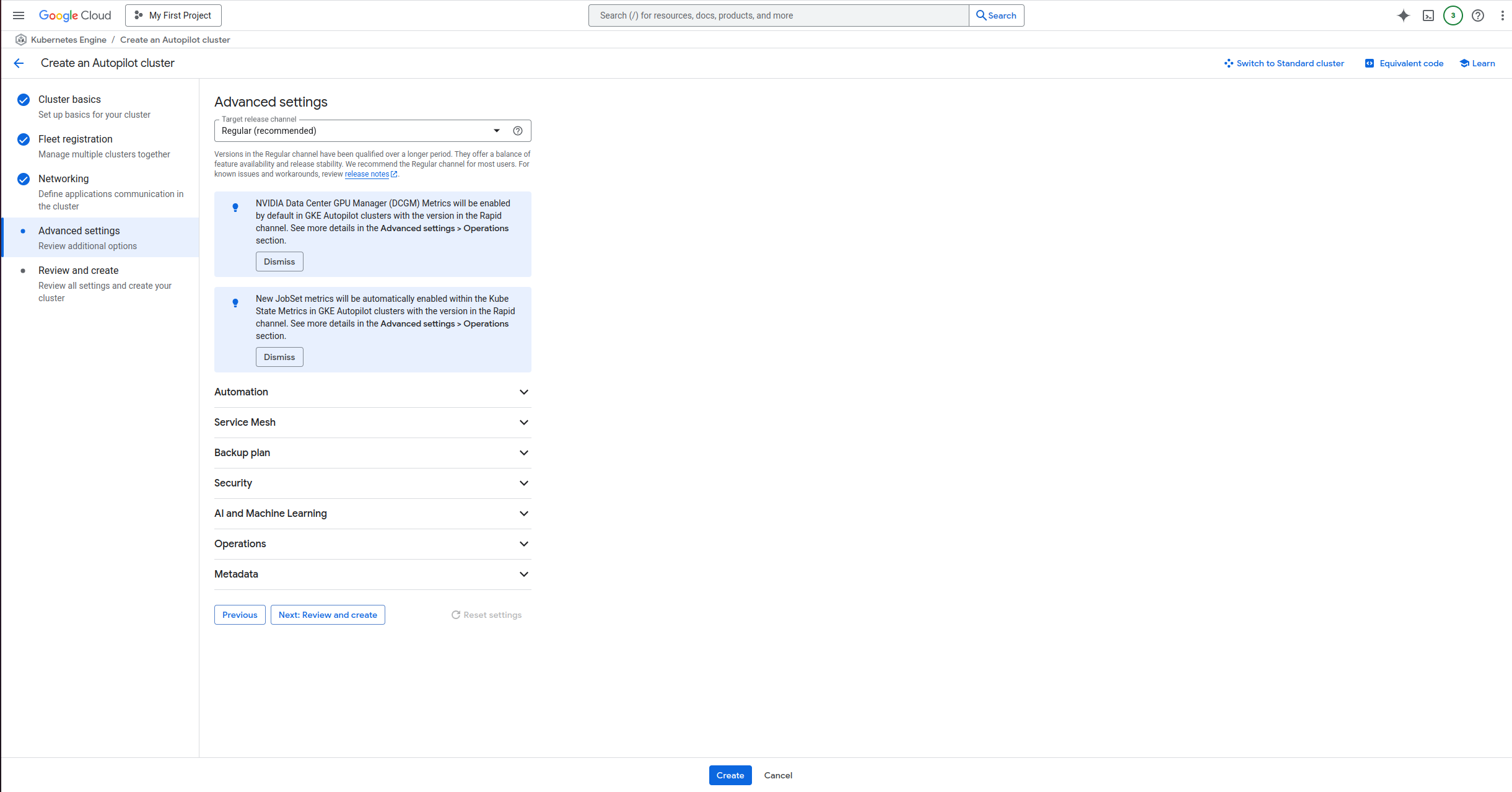
Task: Click the release notes link
Action: [367, 174]
